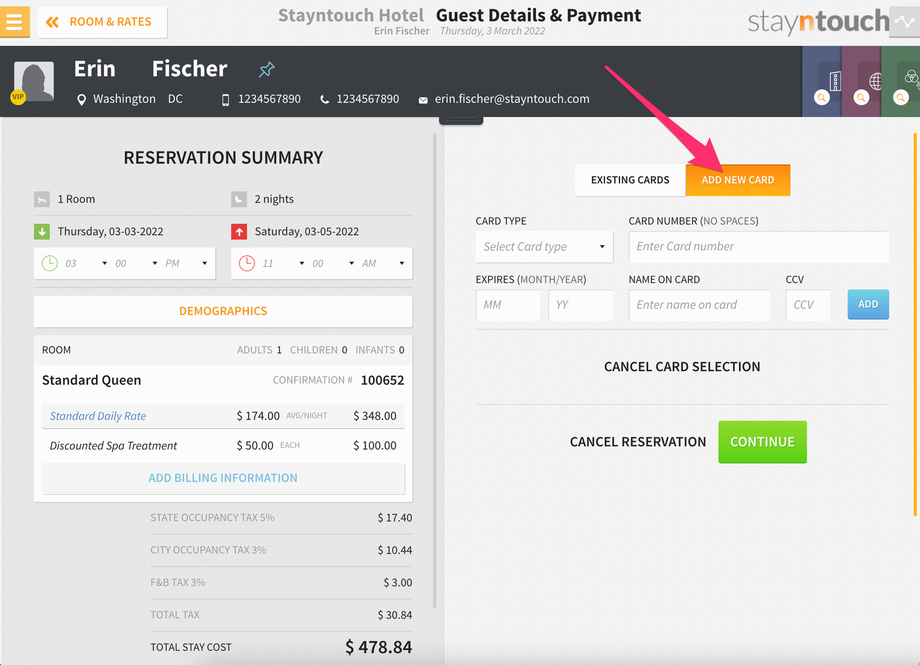Click the total stay cost $ 478.84
This screenshot has width=920, height=665.
[378, 647]
